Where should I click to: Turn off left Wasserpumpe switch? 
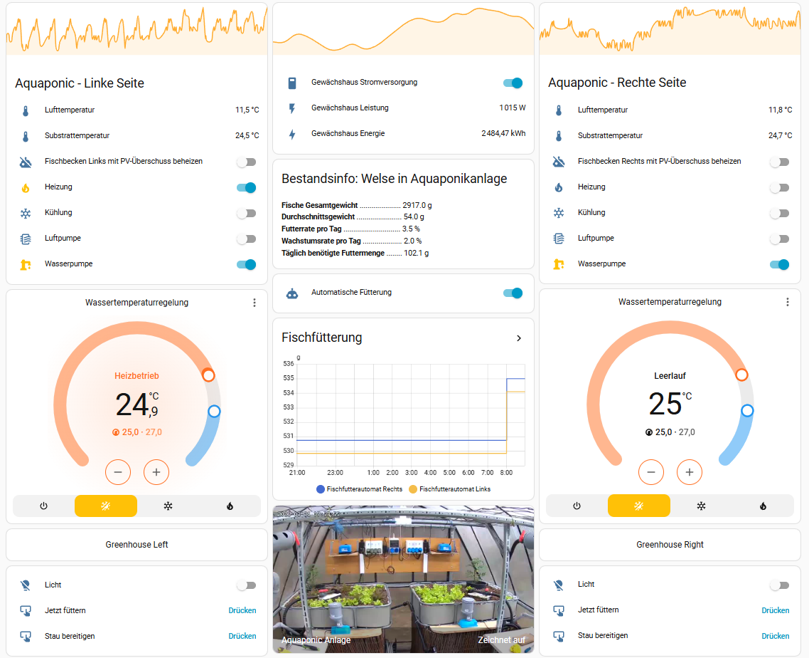click(x=247, y=265)
